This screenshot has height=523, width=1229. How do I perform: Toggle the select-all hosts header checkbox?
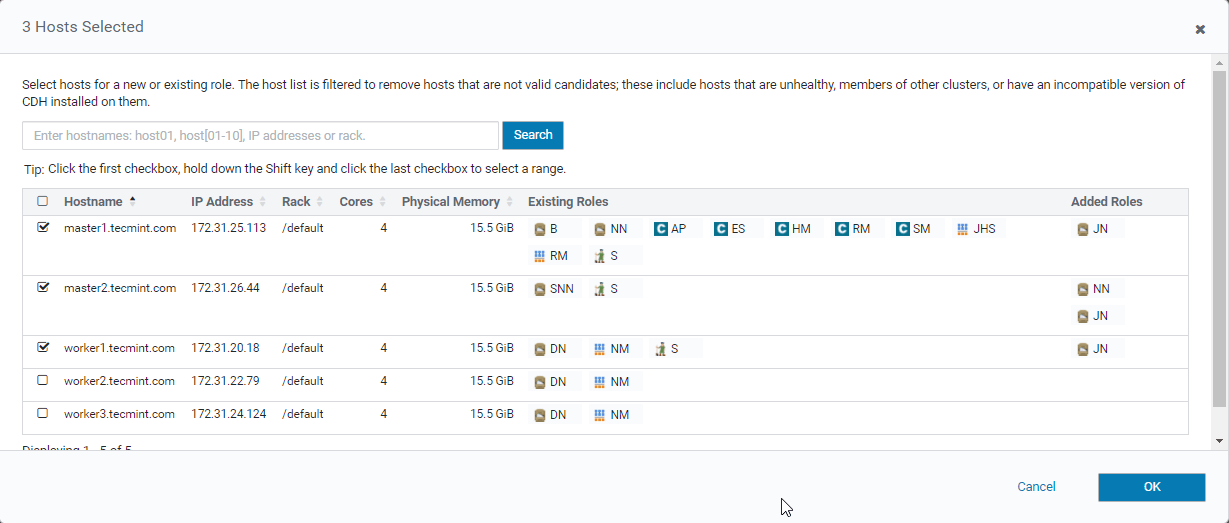tap(43, 202)
